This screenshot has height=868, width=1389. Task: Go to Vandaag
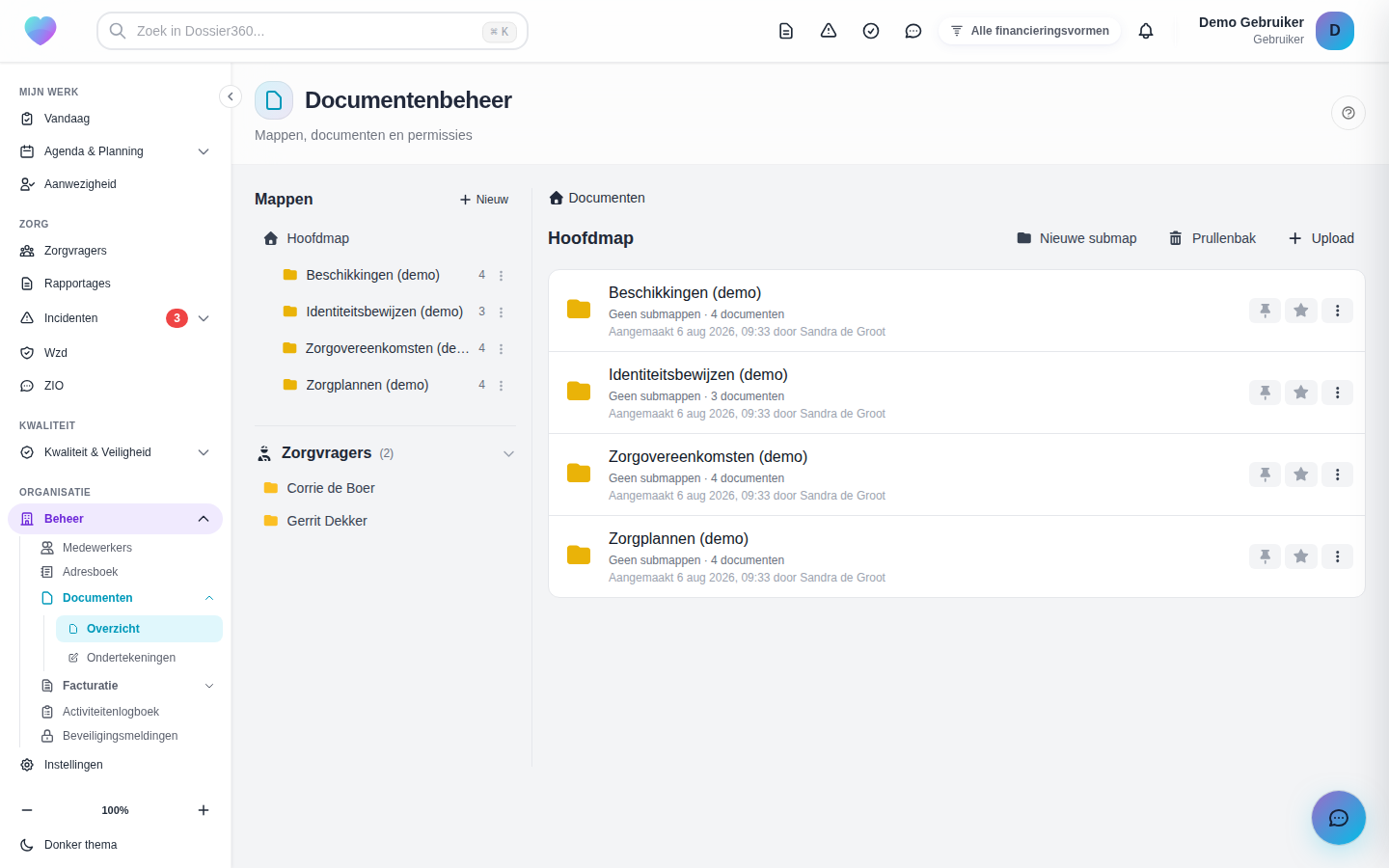tap(116, 119)
